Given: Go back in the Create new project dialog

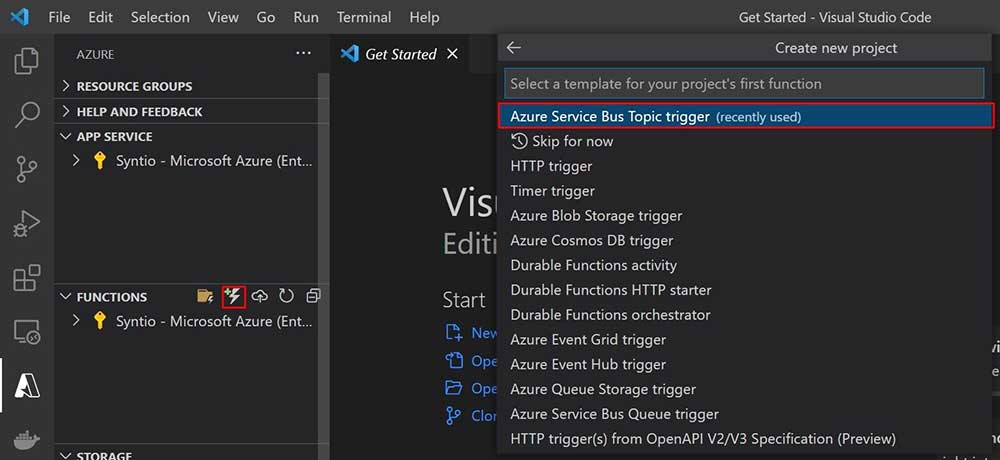Looking at the screenshot, I should (x=513, y=48).
